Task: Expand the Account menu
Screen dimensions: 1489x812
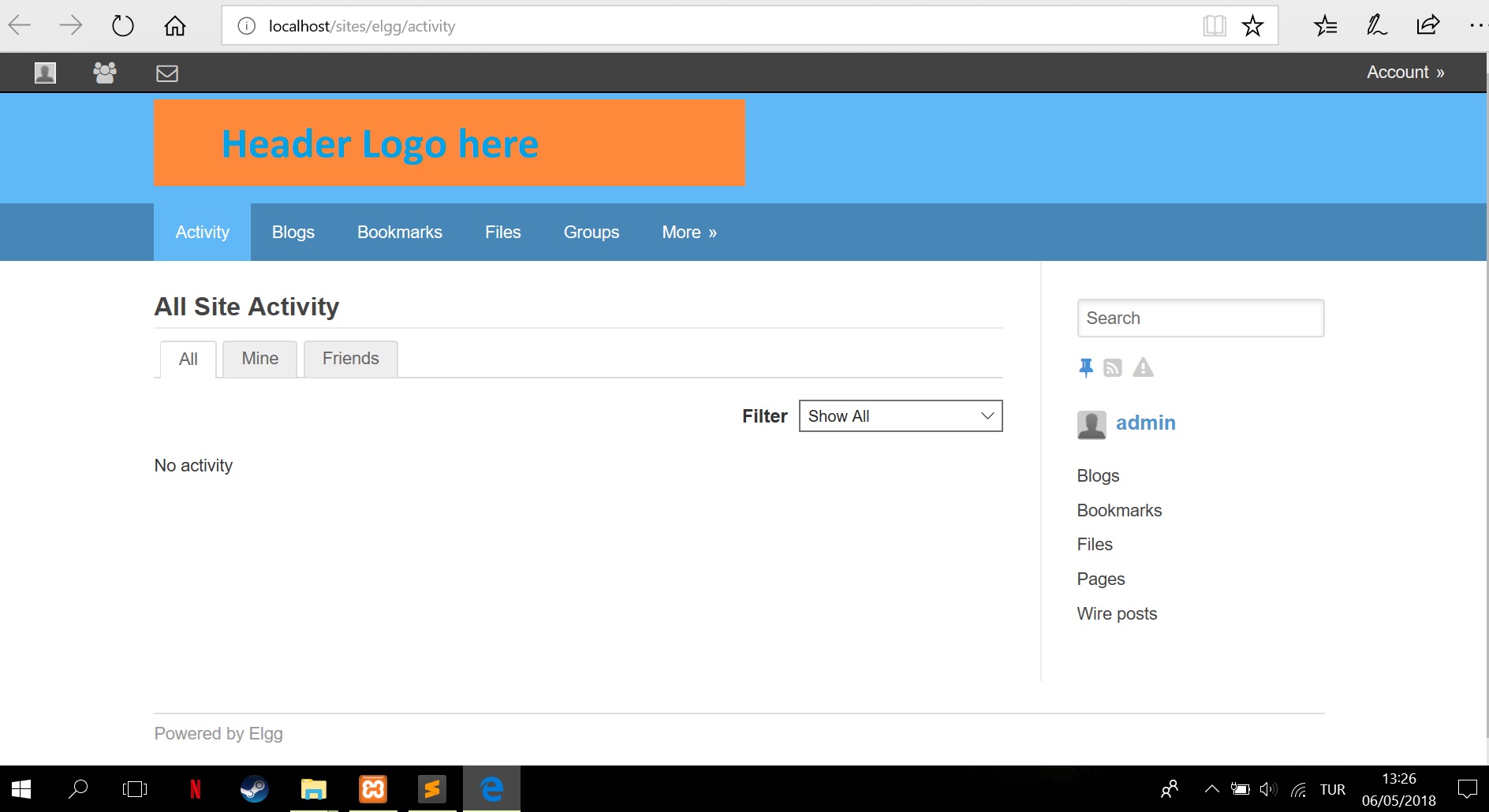Action: click(x=1404, y=72)
